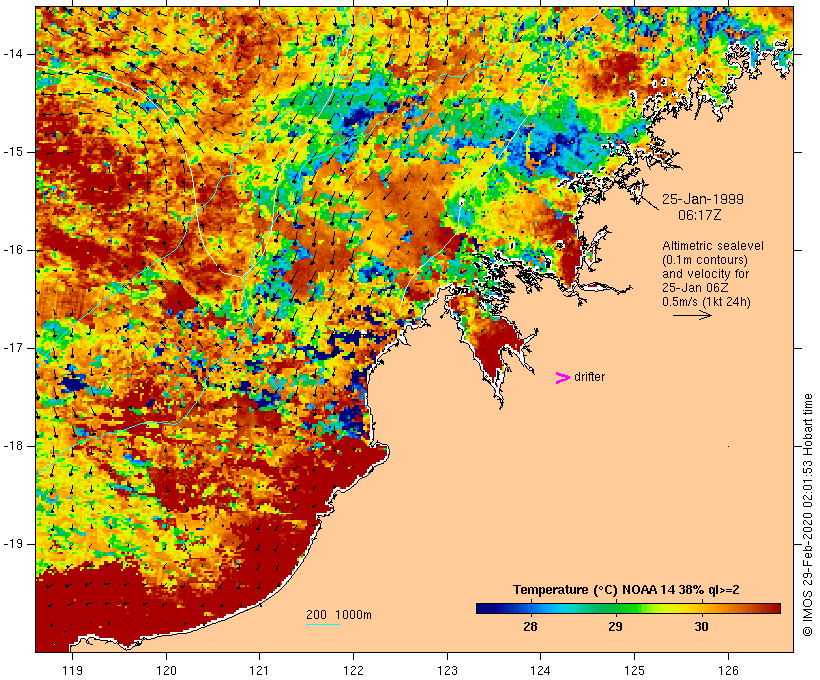
Task: Click the '124' longitude axis label
Action: [540, 670]
